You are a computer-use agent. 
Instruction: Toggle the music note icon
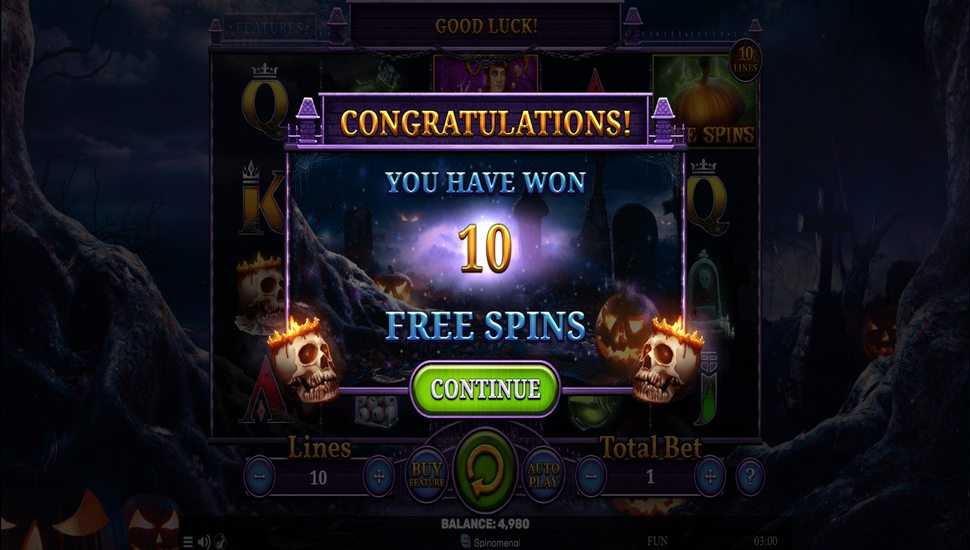click(220, 542)
